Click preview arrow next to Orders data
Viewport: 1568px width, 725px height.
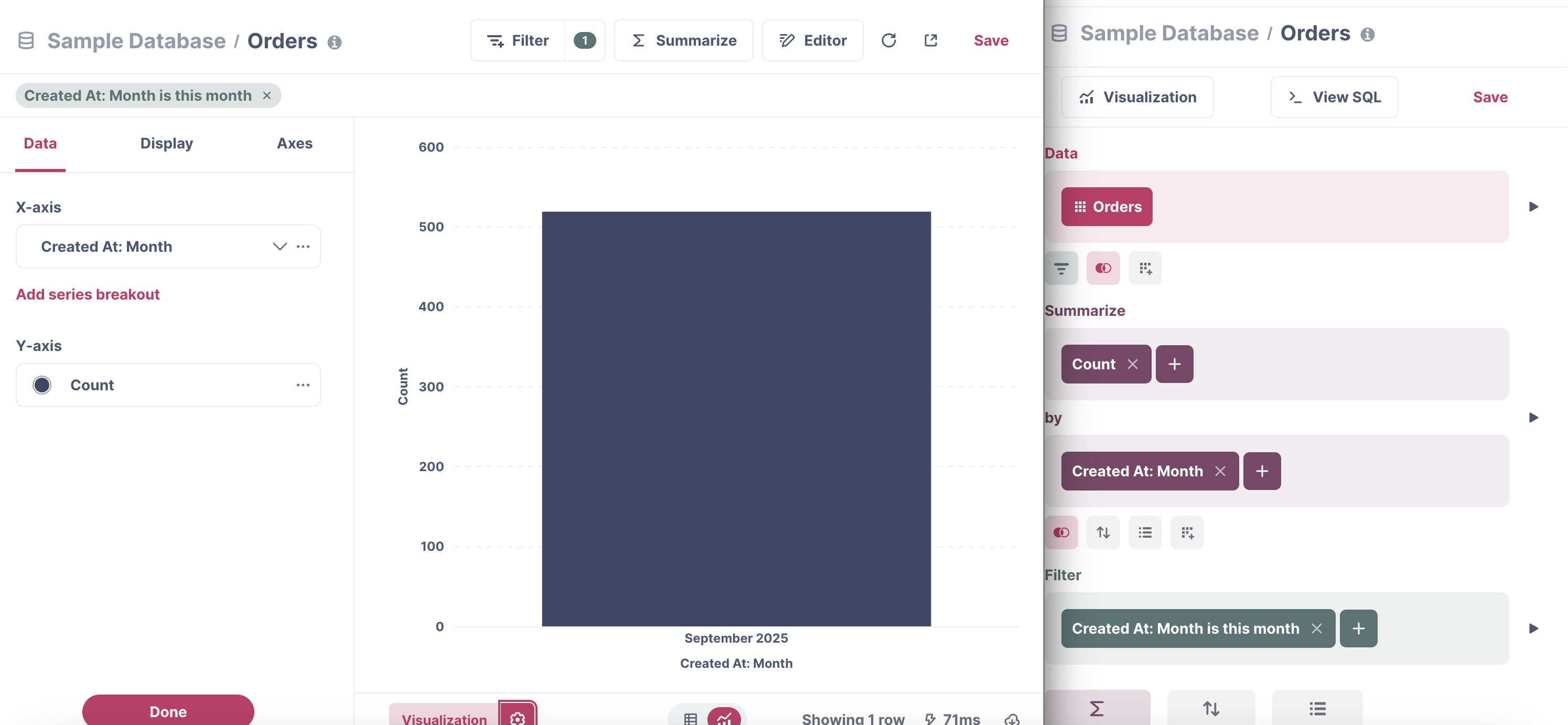click(x=1533, y=207)
